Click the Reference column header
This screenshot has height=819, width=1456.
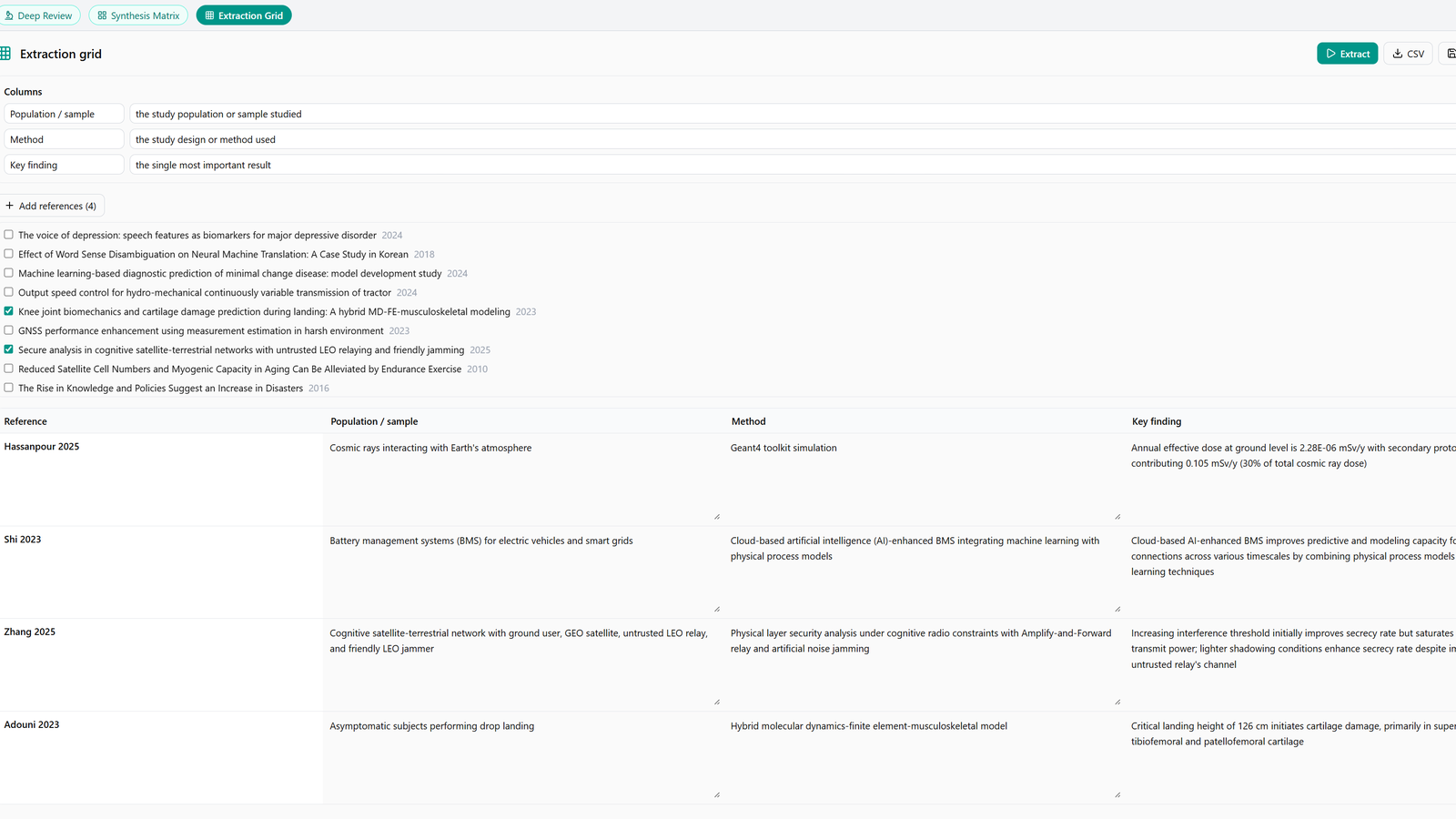pyautogui.click(x=25, y=421)
